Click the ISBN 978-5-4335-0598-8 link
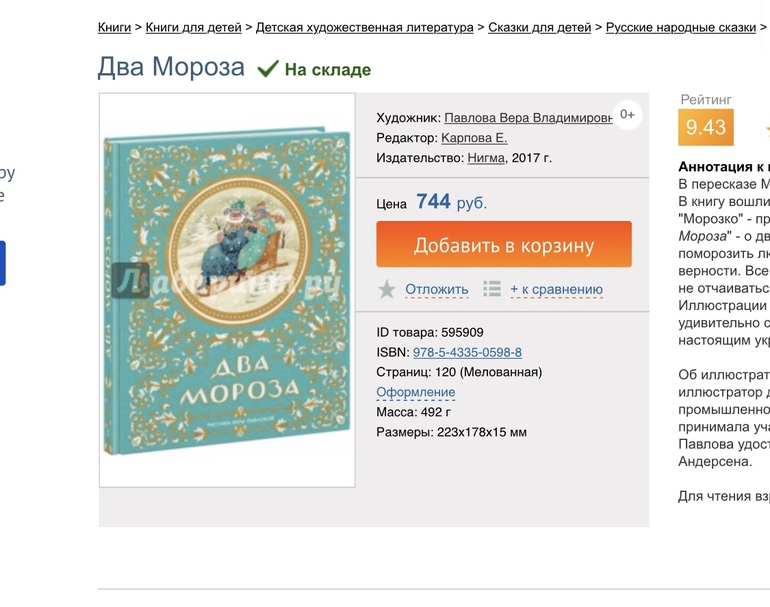 tap(467, 352)
